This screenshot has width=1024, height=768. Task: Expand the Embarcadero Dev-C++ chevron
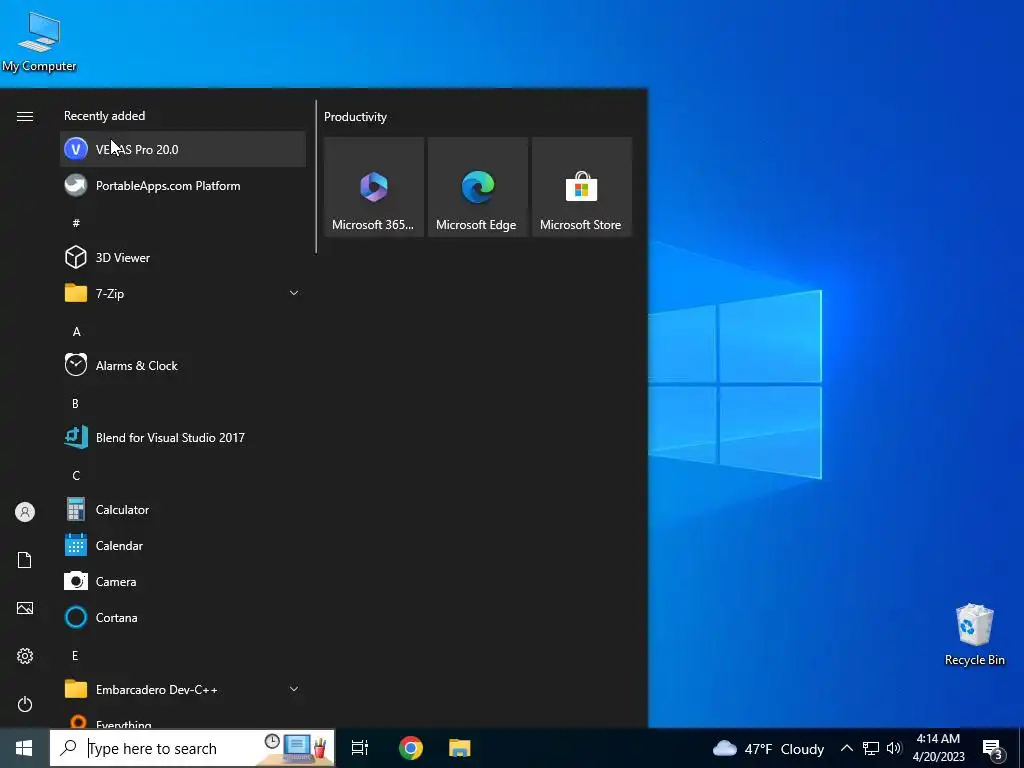(294, 689)
